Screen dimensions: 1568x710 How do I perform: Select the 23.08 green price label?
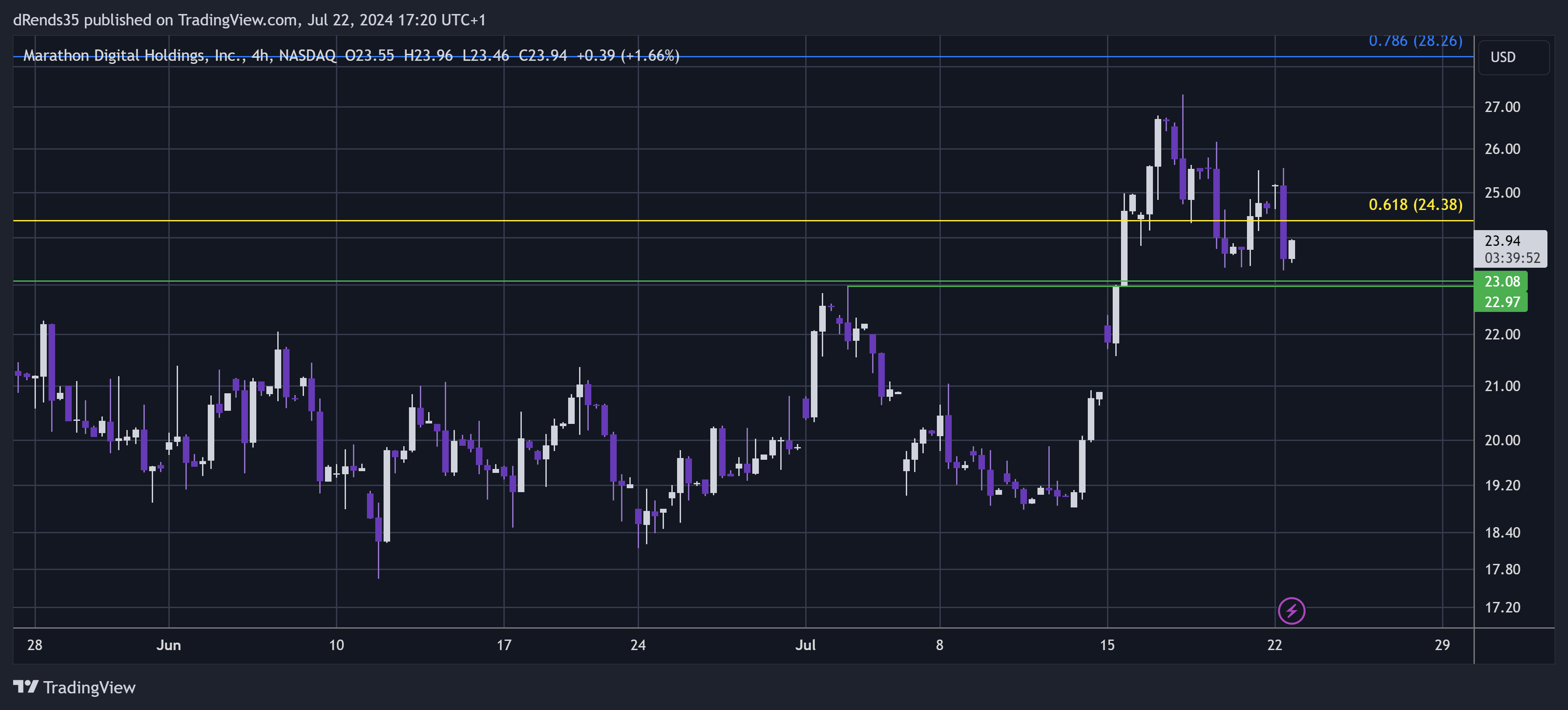tap(1501, 281)
